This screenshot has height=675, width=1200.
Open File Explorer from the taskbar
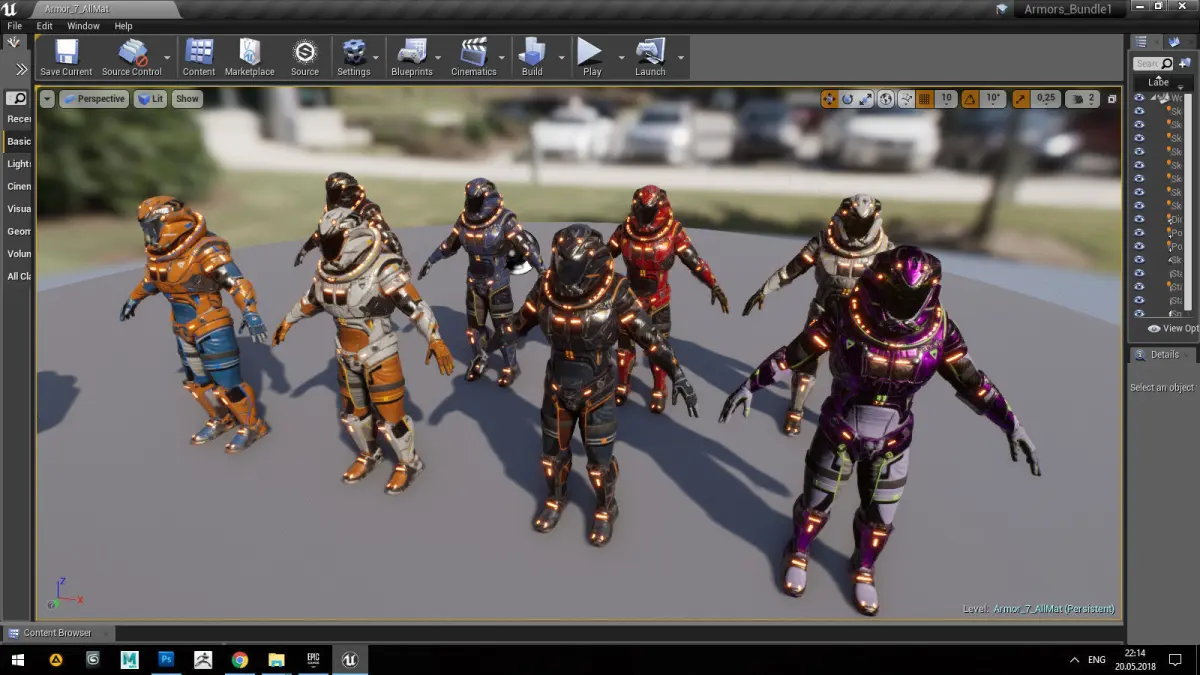pyautogui.click(x=277, y=660)
